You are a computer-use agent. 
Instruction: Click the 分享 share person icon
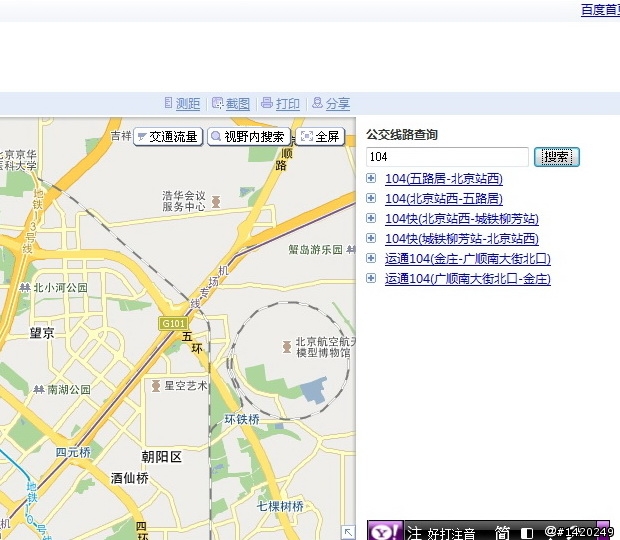[x=317, y=103]
